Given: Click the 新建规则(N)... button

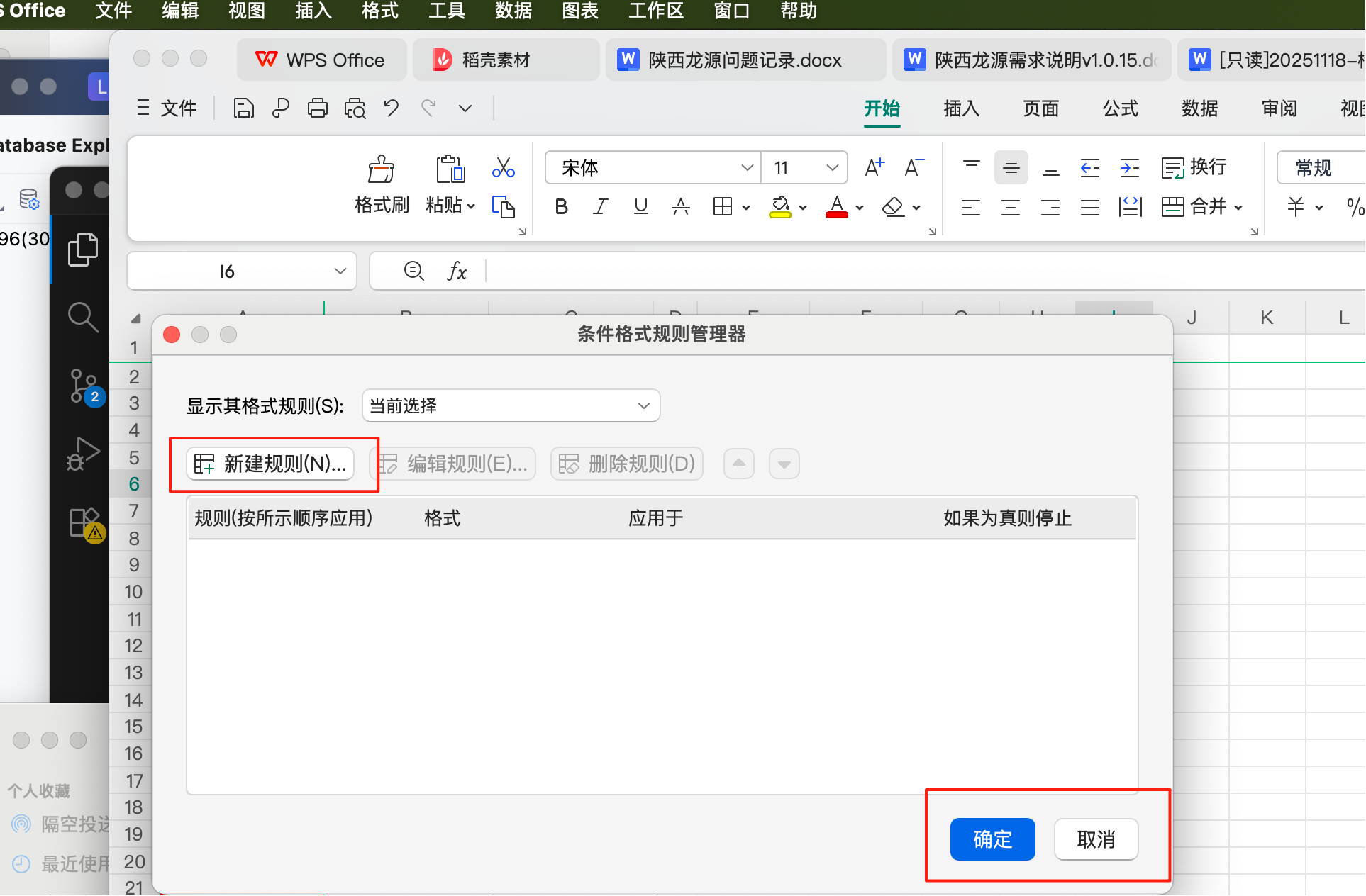Looking at the screenshot, I should [x=270, y=464].
